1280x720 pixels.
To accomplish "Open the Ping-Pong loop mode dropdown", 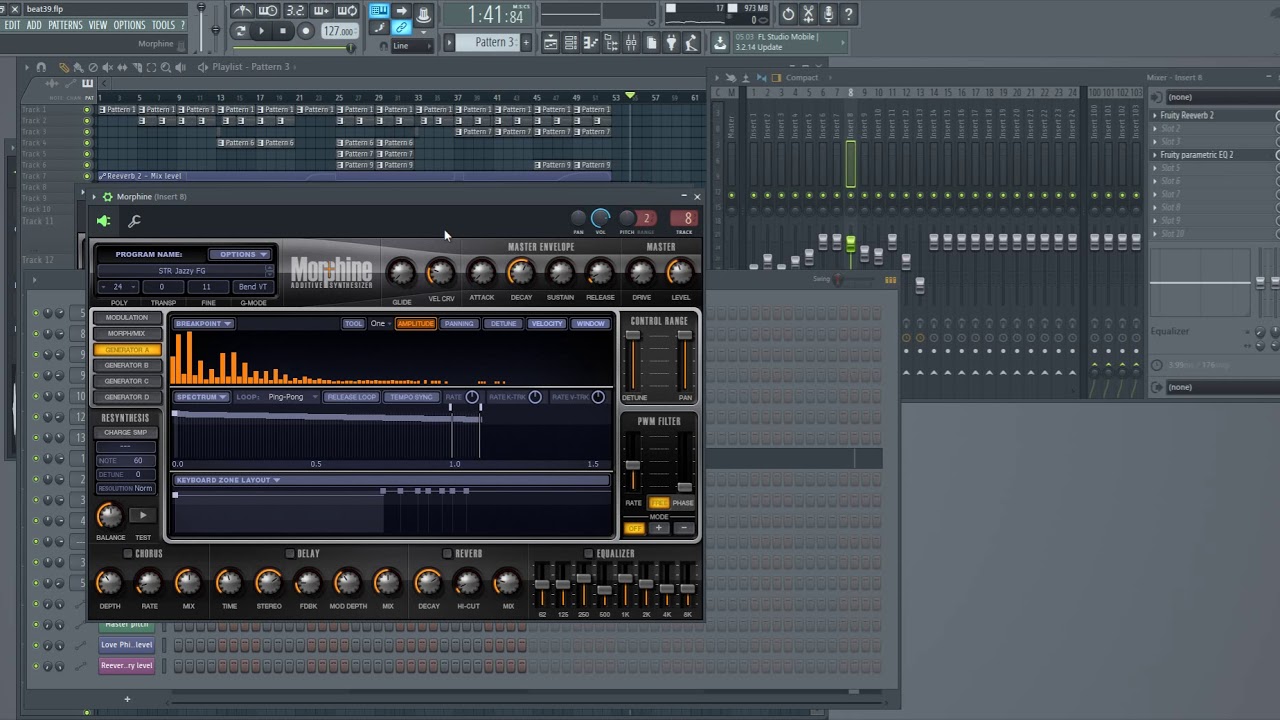I will (292, 397).
